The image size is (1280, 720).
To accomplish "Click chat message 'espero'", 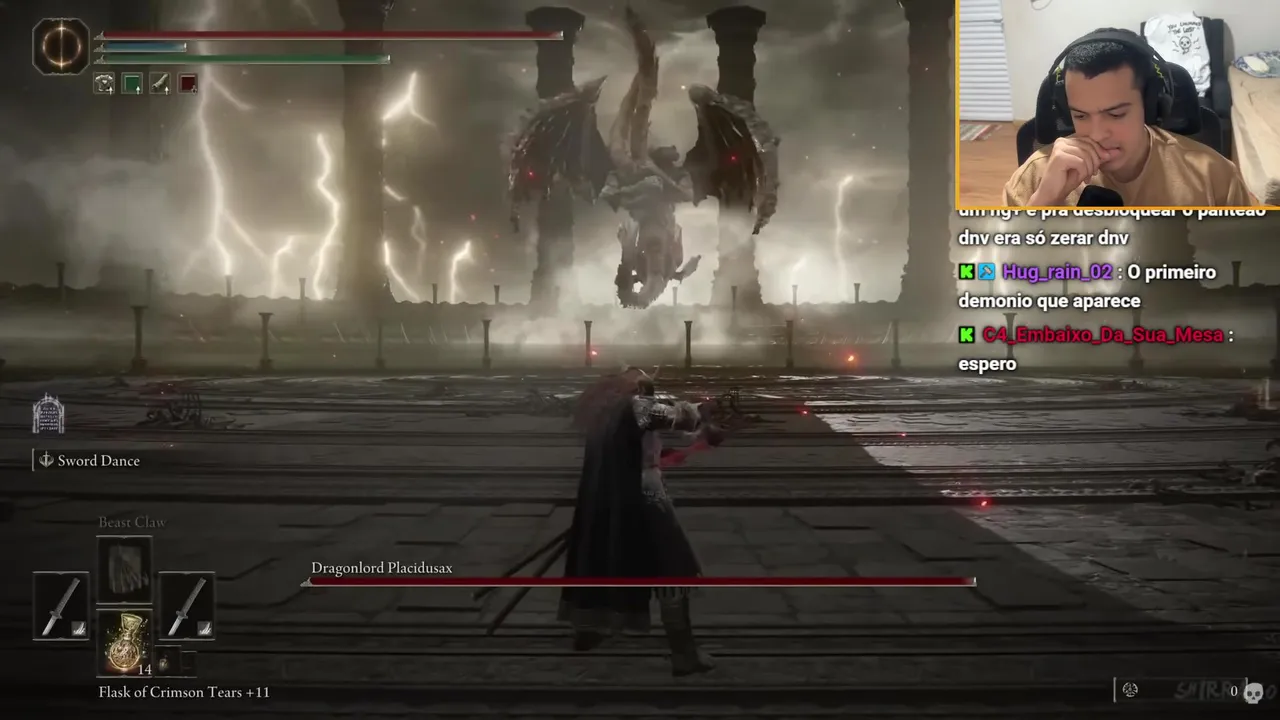I will (x=987, y=365).
